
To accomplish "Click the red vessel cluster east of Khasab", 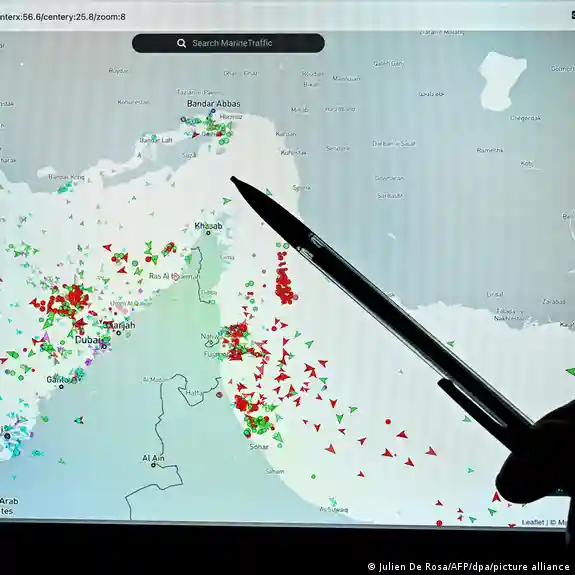I will (284, 279).
